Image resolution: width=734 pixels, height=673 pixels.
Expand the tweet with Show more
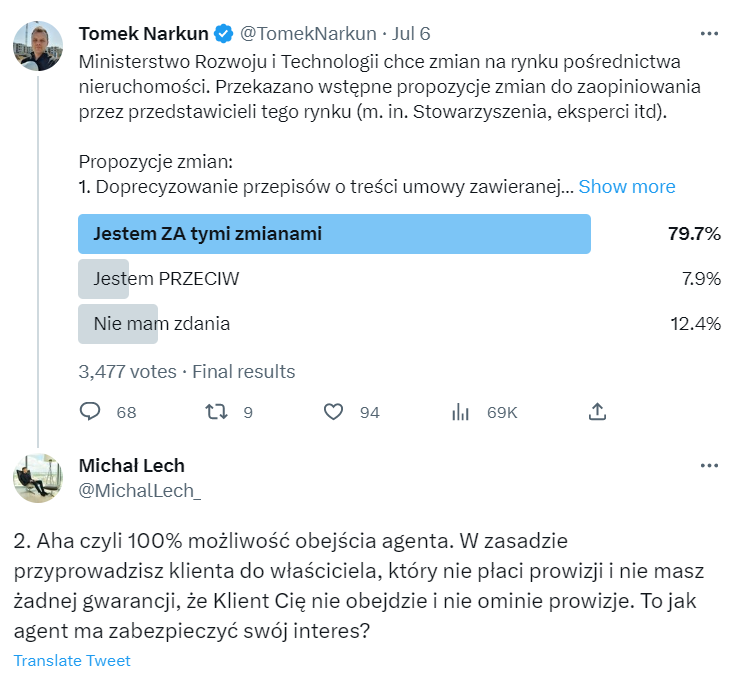(627, 187)
